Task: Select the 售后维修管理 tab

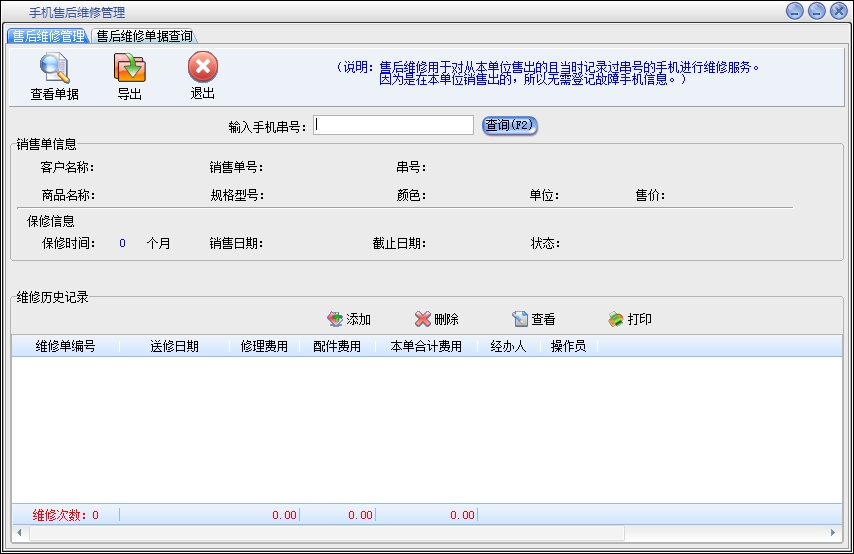Action: pyautogui.click(x=49, y=36)
